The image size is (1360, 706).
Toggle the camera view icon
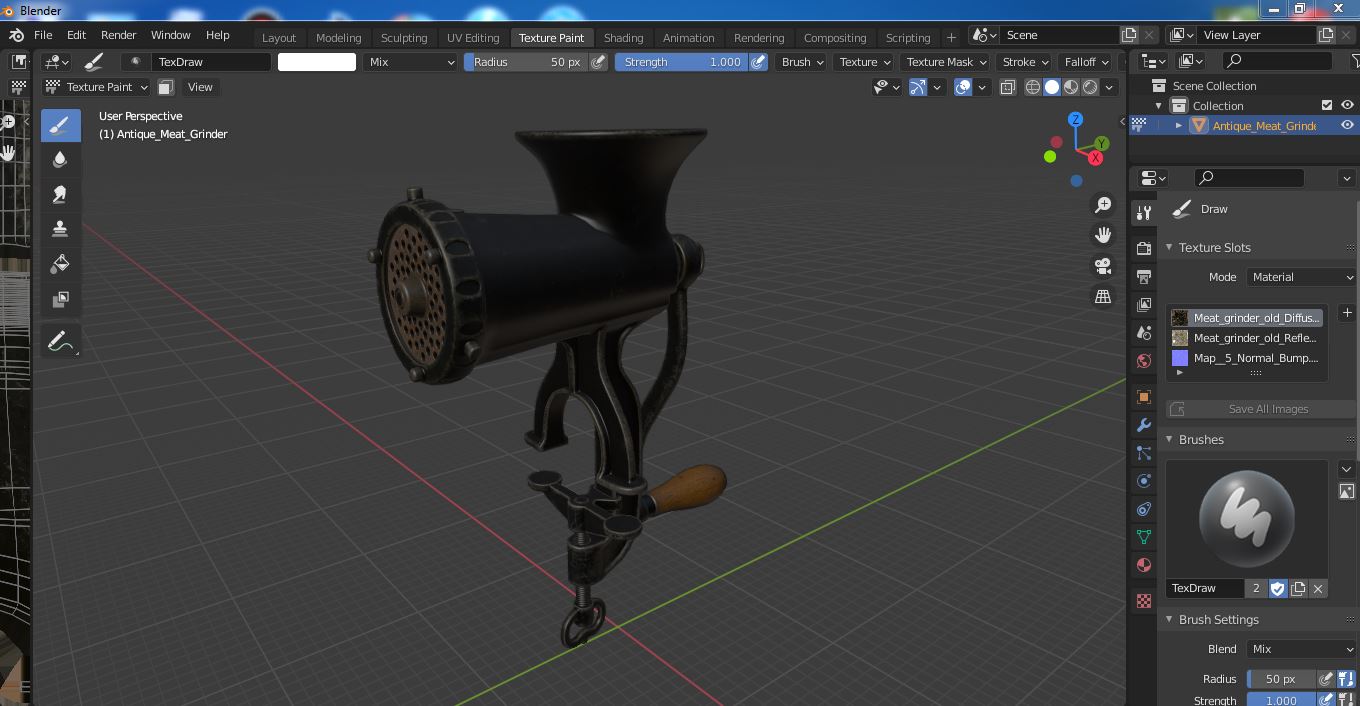(x=1103, y=266)
